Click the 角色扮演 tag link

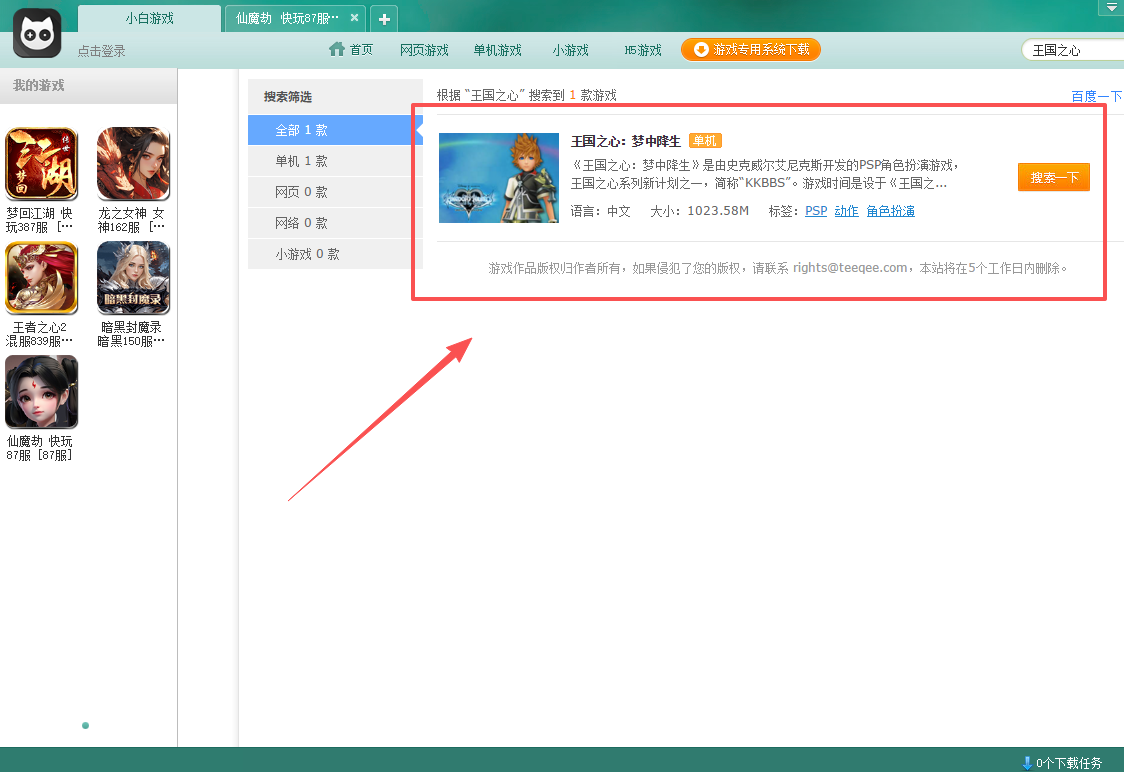pyautogui.click(x=890, y=211)
